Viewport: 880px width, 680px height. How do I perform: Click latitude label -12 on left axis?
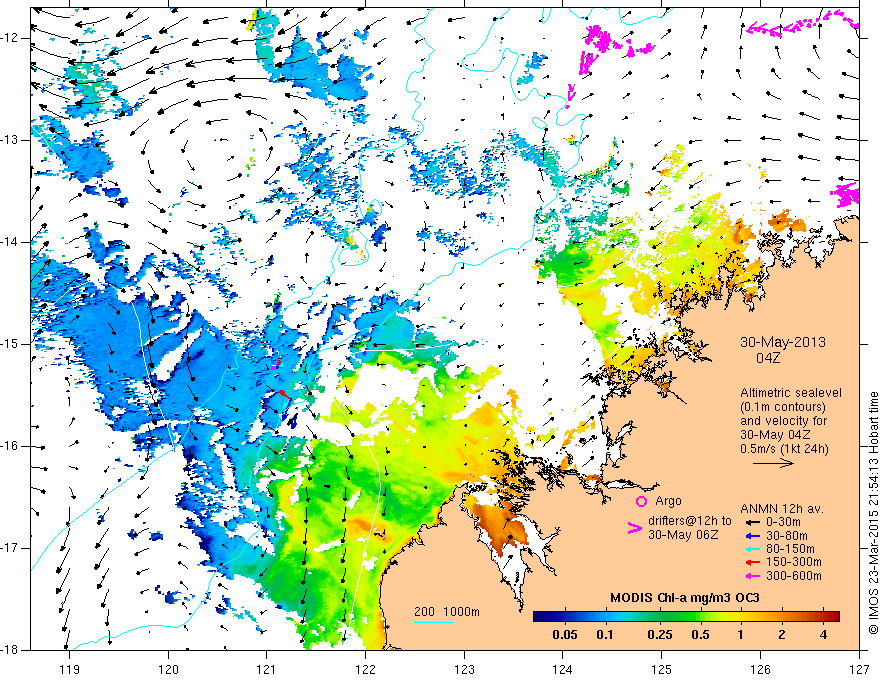tap(10, 38)
